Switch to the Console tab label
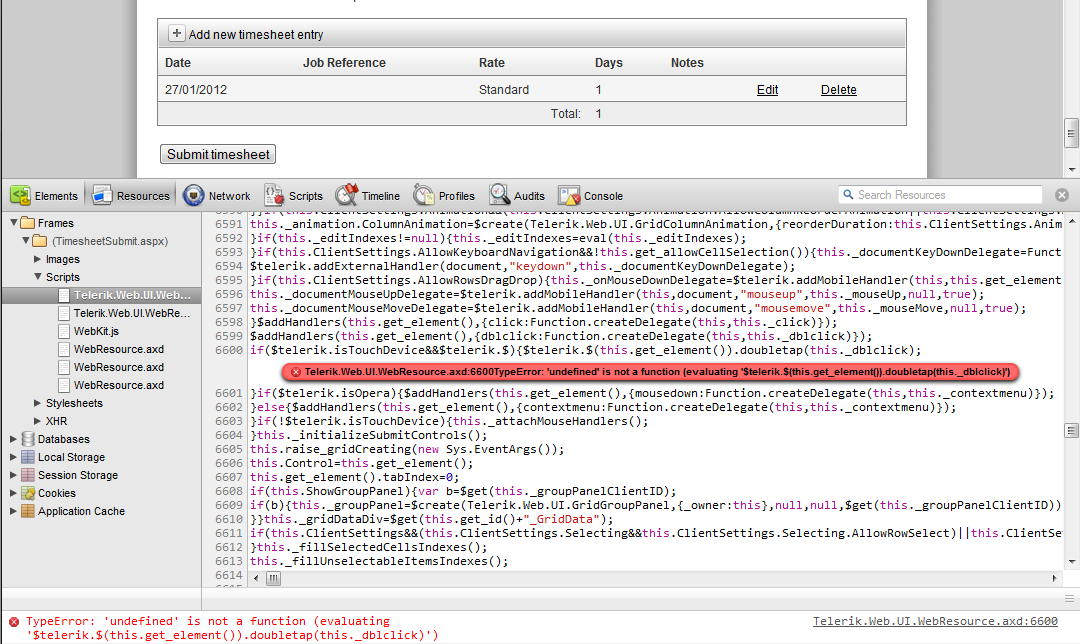1080x644 pixels. tap(603, 196)
